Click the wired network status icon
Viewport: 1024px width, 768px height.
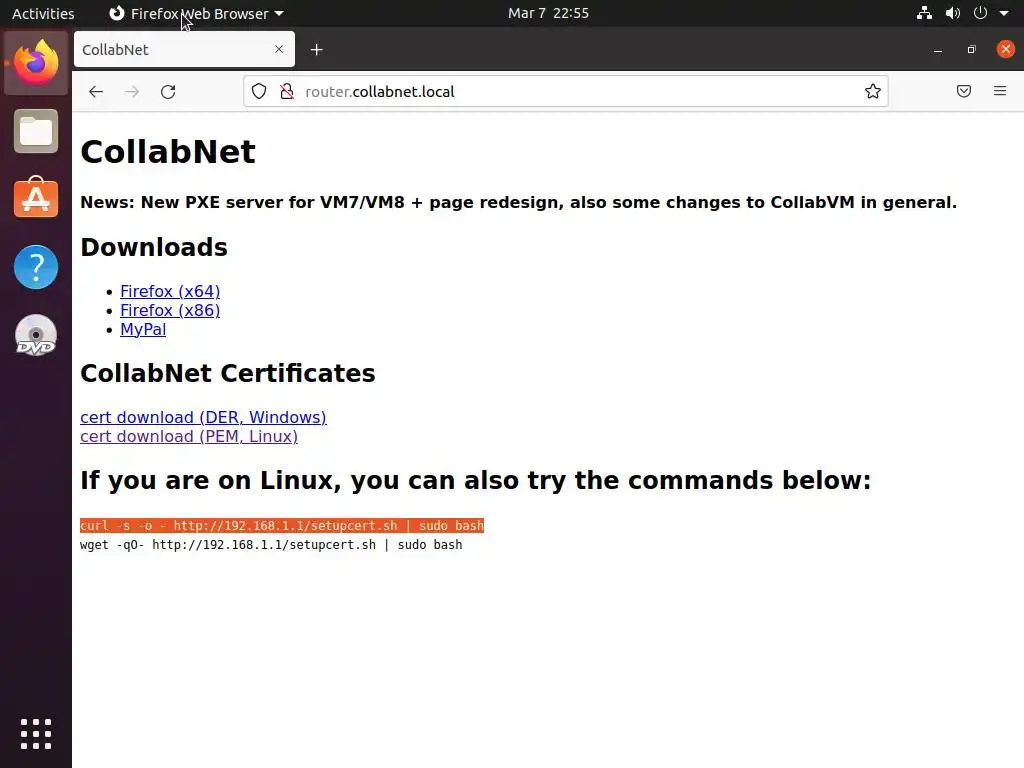(924, 13)
